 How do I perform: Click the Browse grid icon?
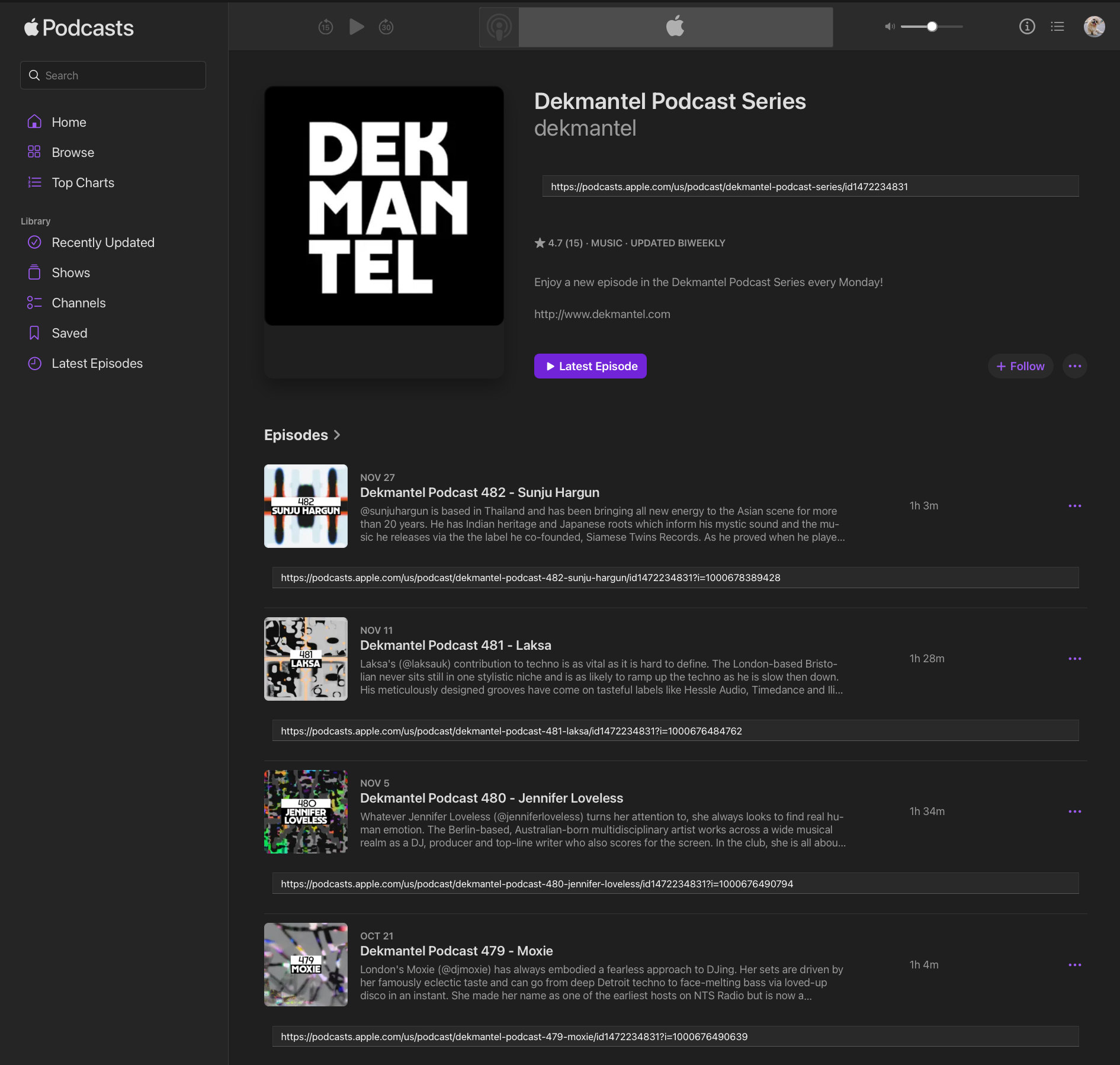34,152
